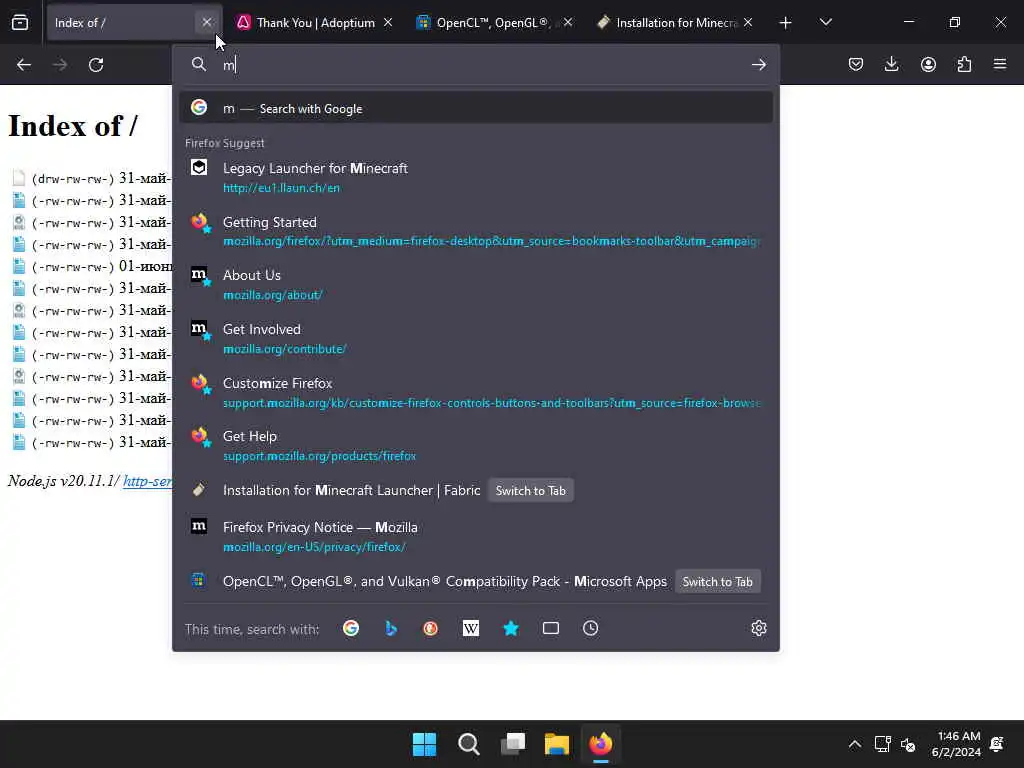The height and width of the screenshot is (768, 1024).
Task: Click the 01-июн file entry row
Action: 91,266
